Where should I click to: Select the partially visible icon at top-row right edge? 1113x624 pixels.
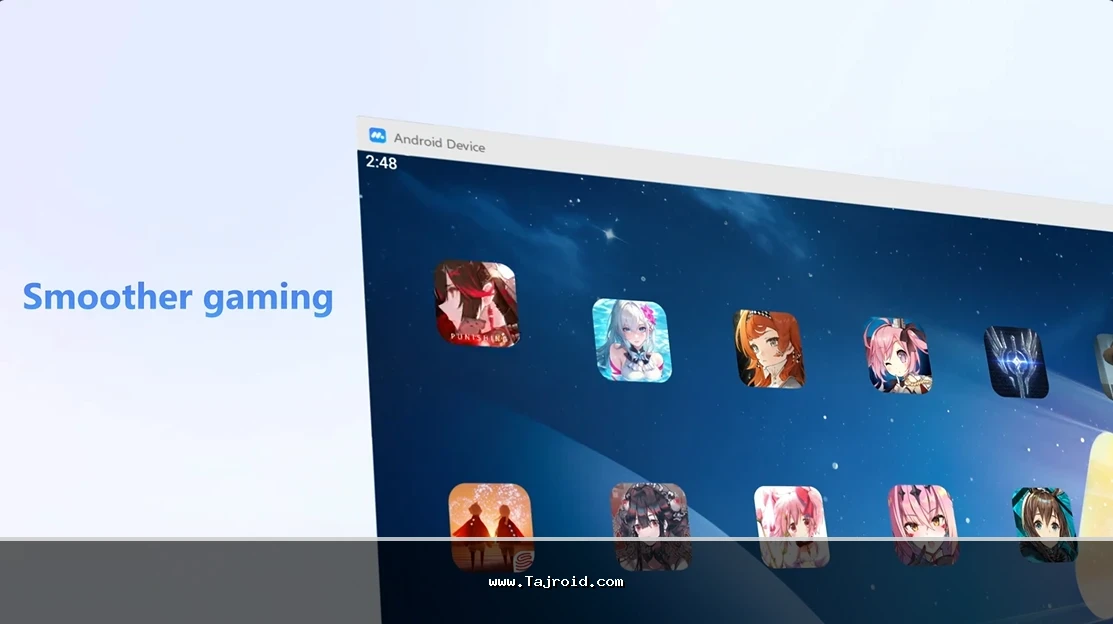[x=1104, y=367]
